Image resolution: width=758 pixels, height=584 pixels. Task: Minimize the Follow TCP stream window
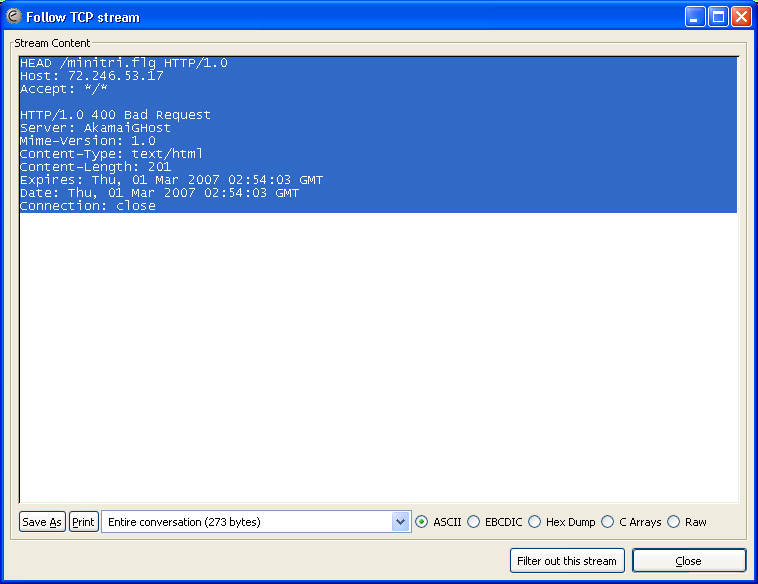[x=695, y=17]
